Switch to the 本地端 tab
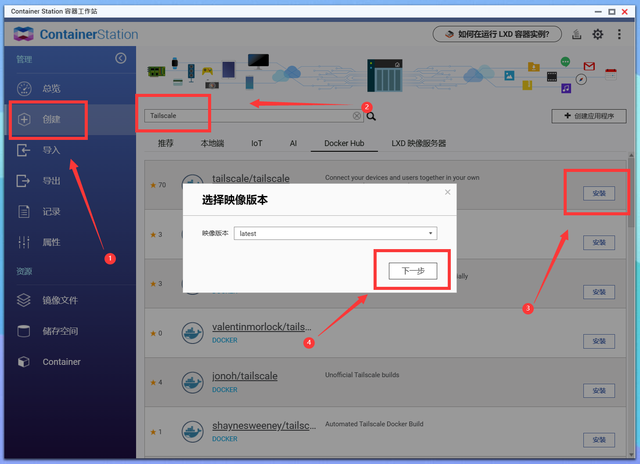 (212, 143)
